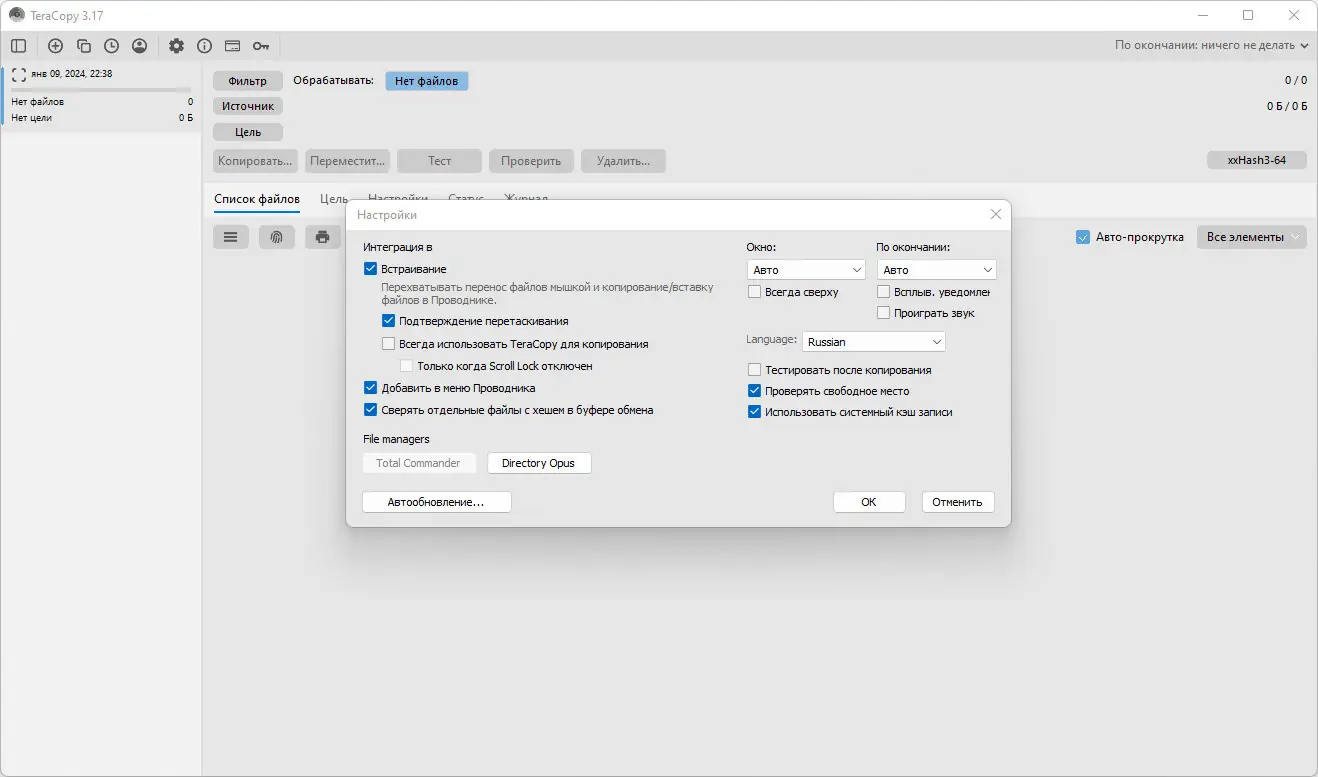Open the user account icon
The width and height of the screenshot is (1318, 777).
[x=139, y=46]
